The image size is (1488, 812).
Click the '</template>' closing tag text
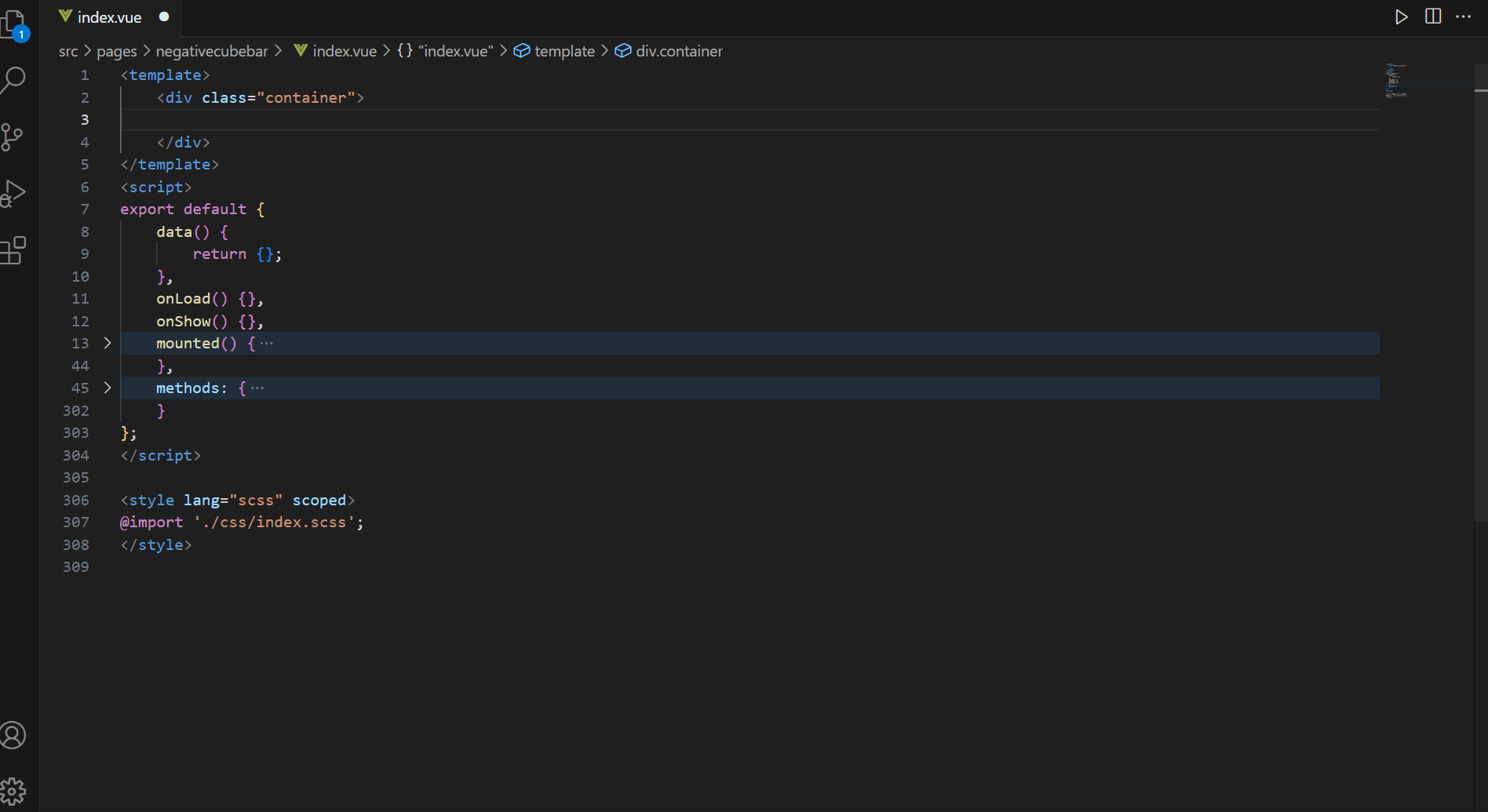tap(170, 165)
